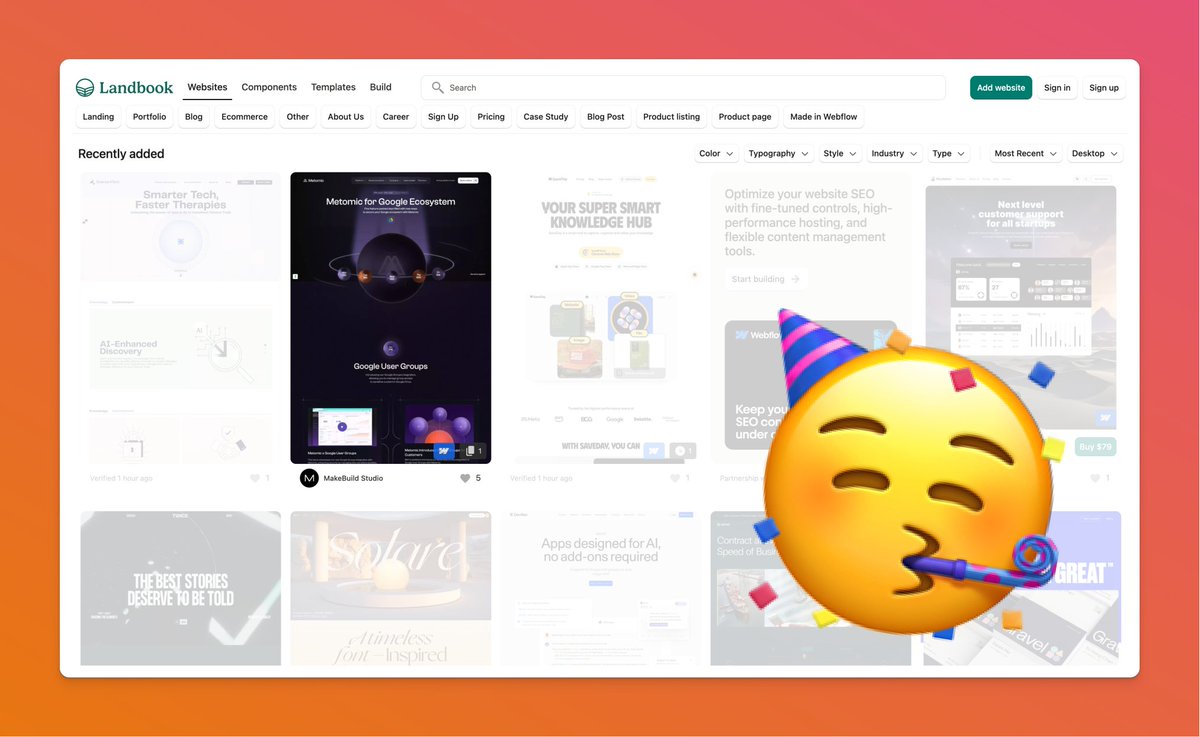Click the search magnifier icon in the search bar

point(438,87)
